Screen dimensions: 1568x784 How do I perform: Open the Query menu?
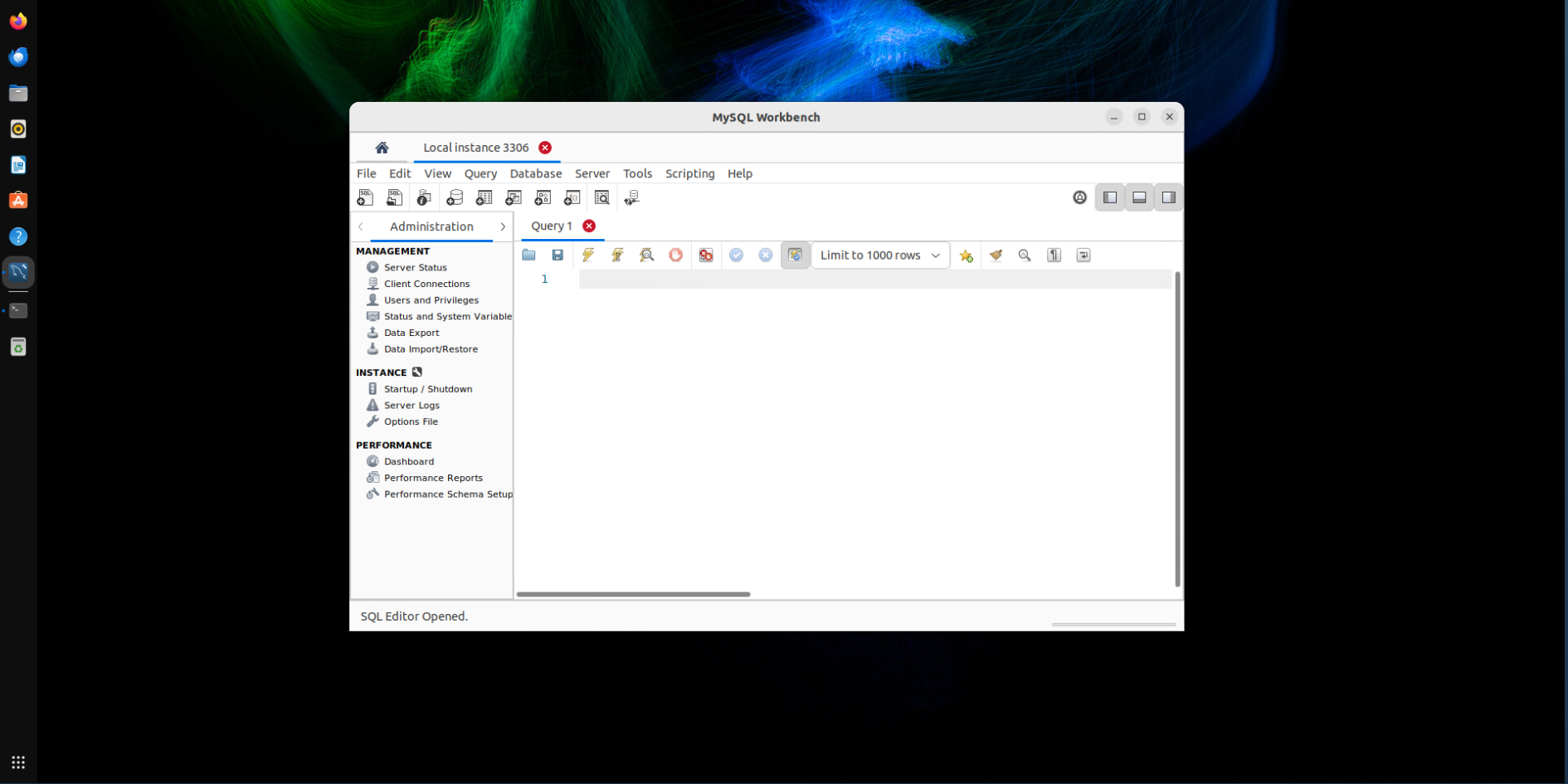[480, 173]
